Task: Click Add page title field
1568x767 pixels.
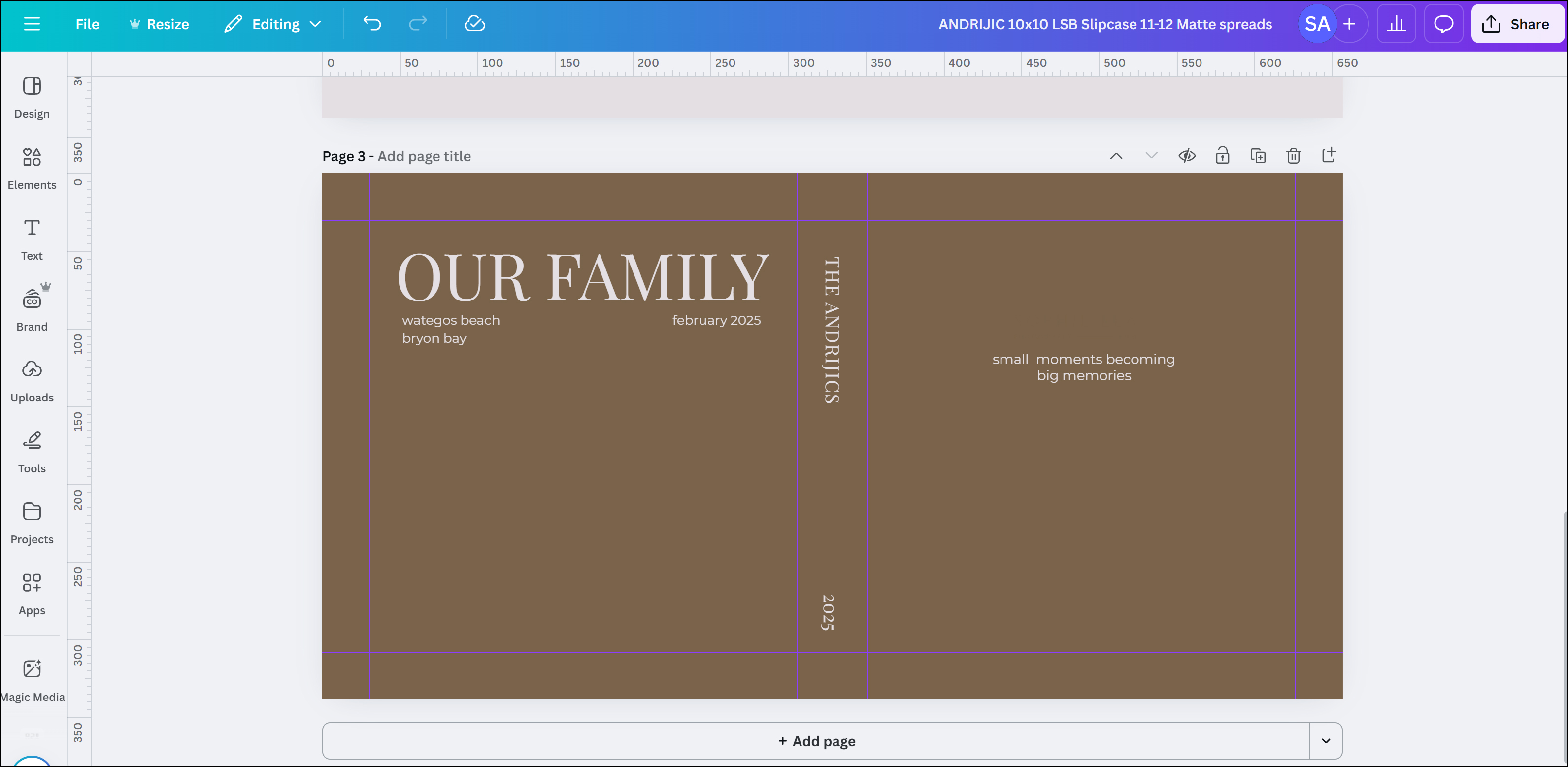Action: point(424,156)
